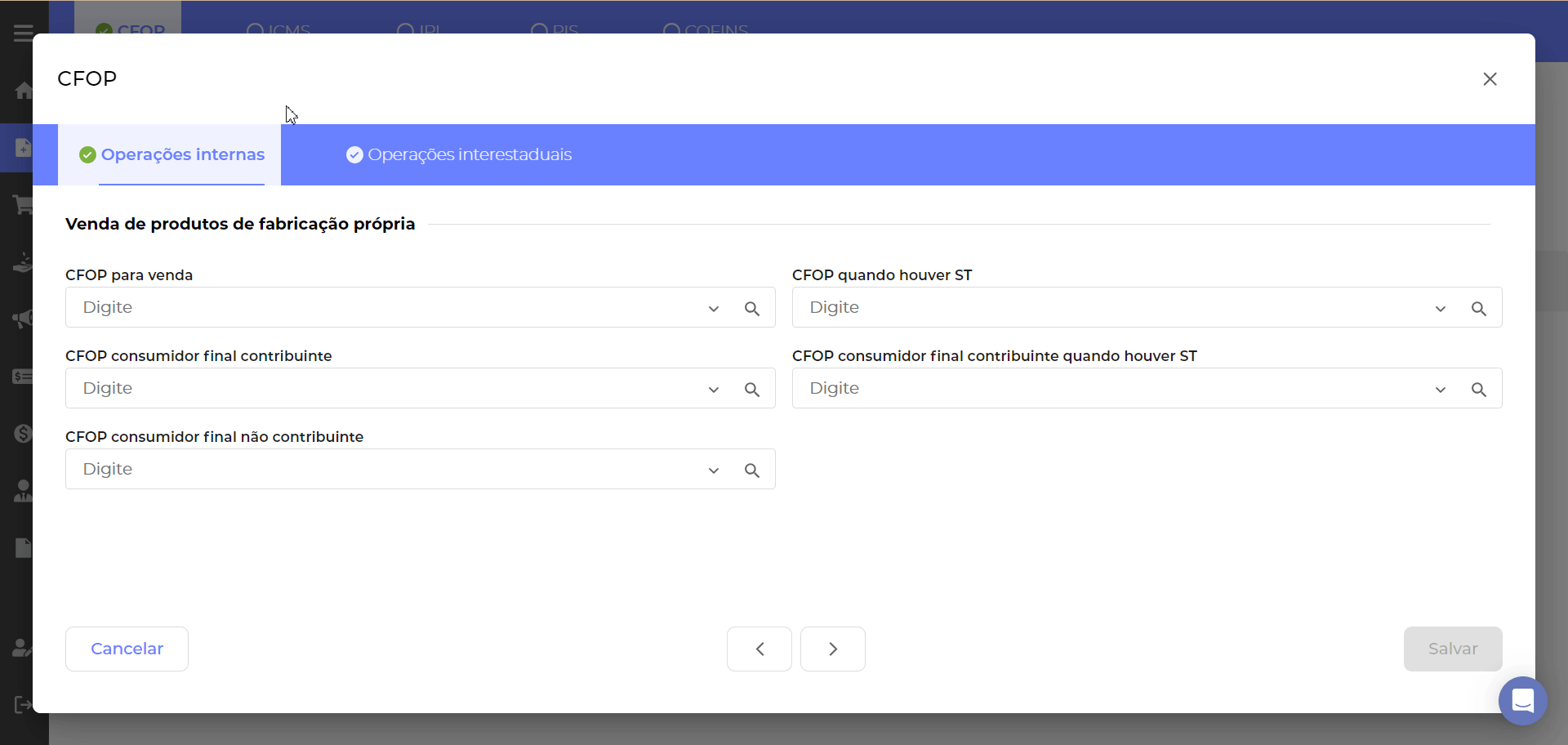Expand CFOP quando houver ST dropdown

tap(1441, 309)
